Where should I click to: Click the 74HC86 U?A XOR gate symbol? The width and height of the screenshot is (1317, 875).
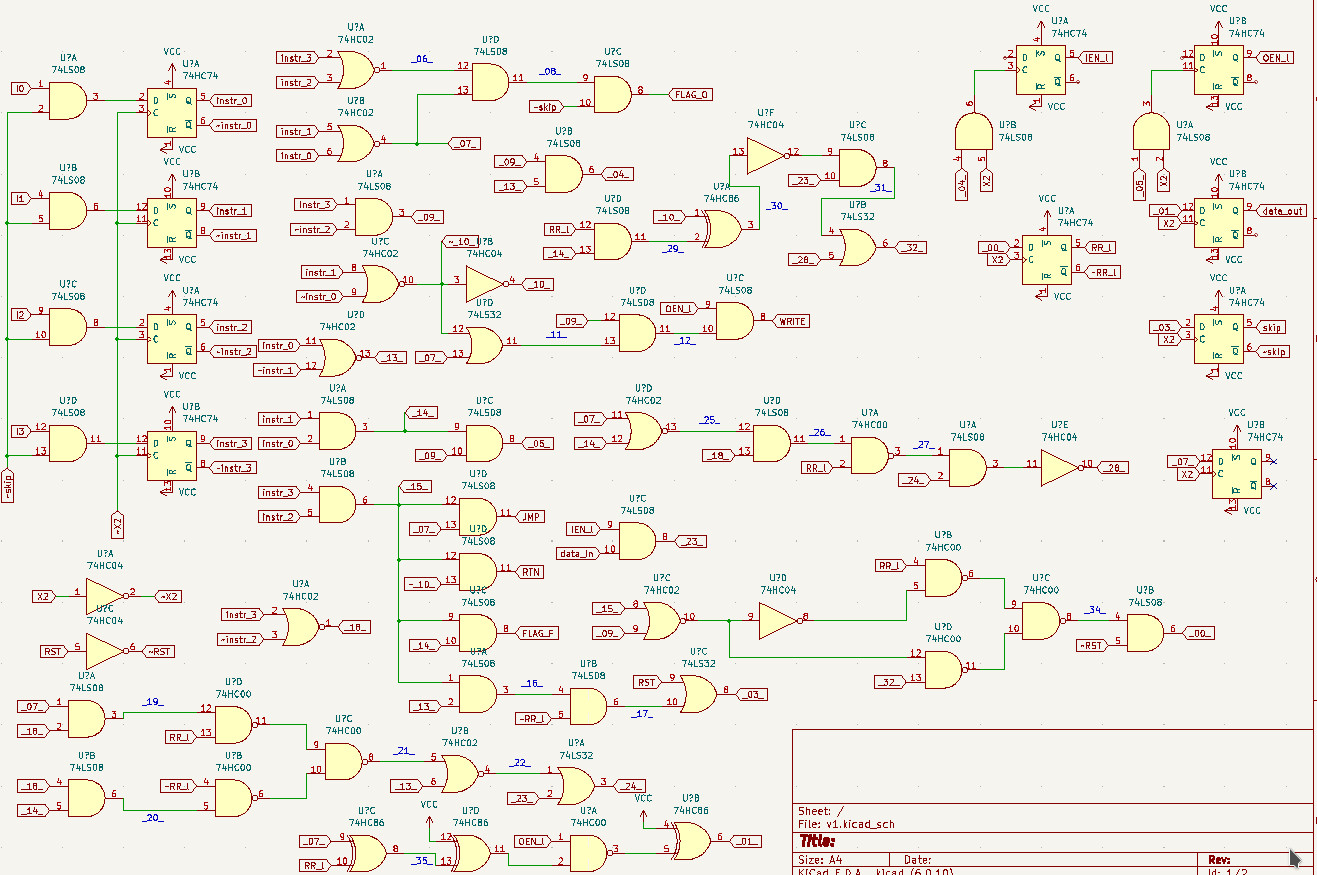(x=722, y=228)
